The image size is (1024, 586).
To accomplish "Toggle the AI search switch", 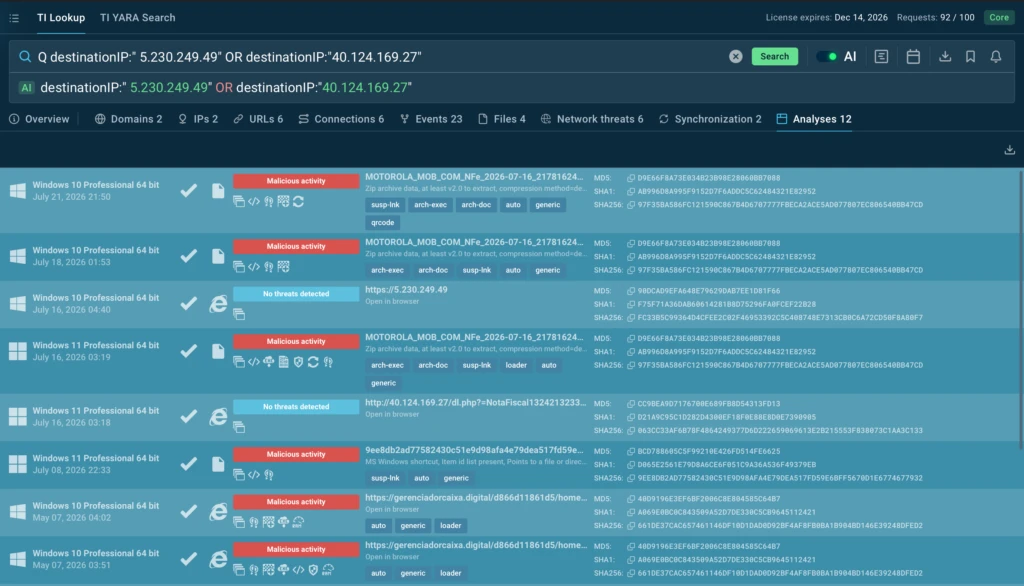I will (x=827, y=57).
